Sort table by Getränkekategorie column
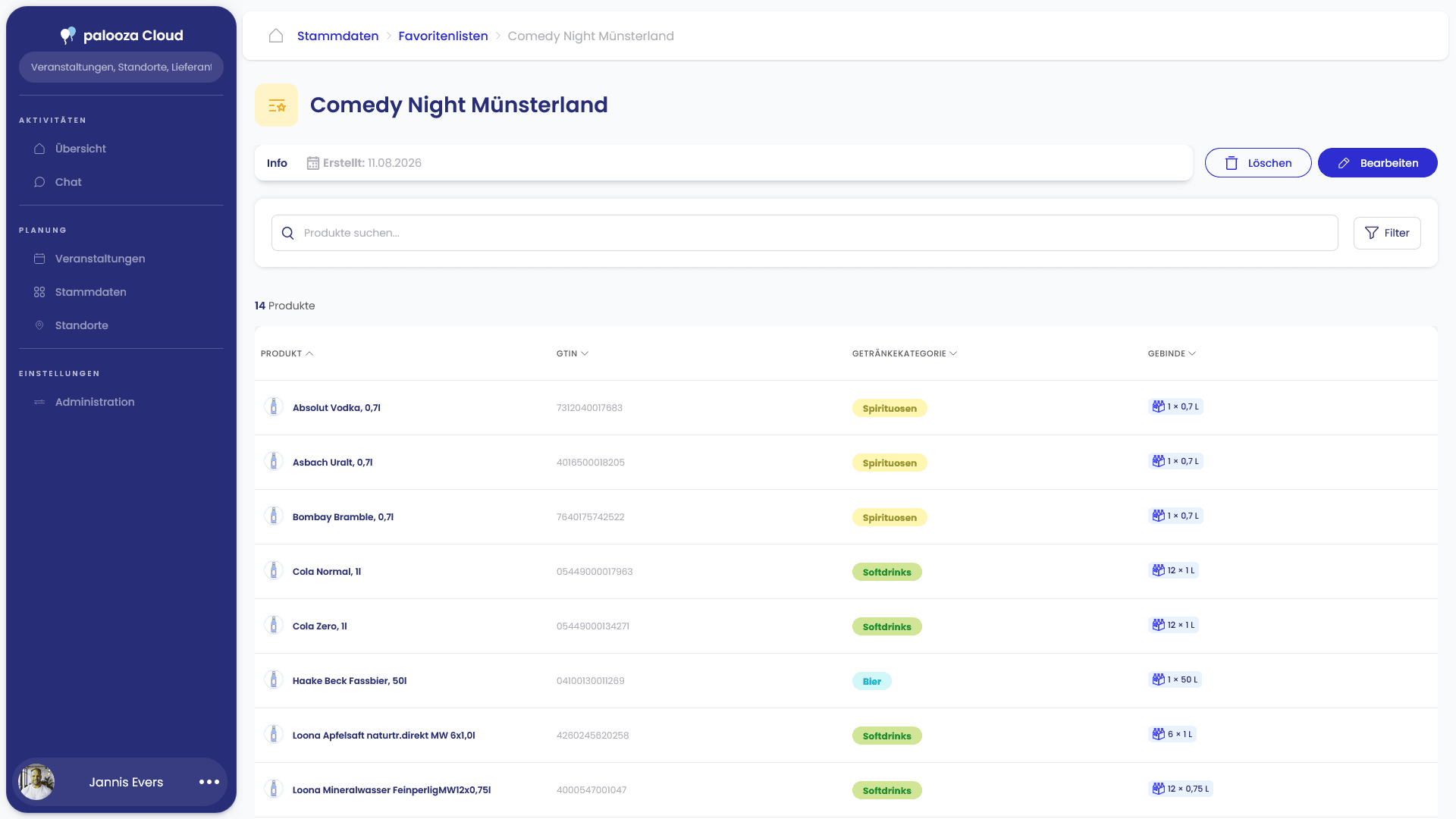This screenshot has width=1456, height=819. 905,353
